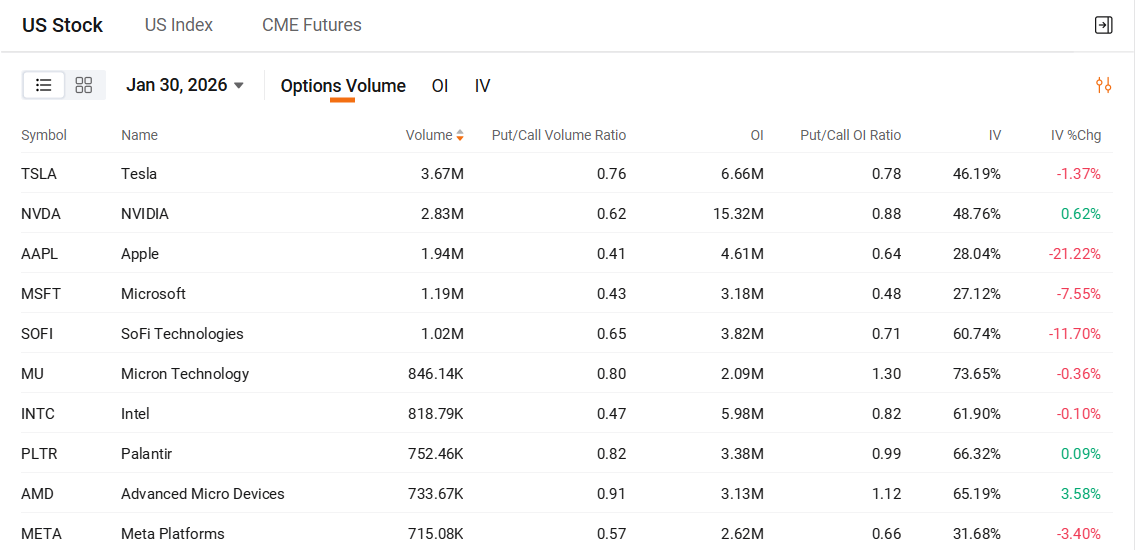
Task: Click the SoFi Technologies name cell
Action: (182, 334)
